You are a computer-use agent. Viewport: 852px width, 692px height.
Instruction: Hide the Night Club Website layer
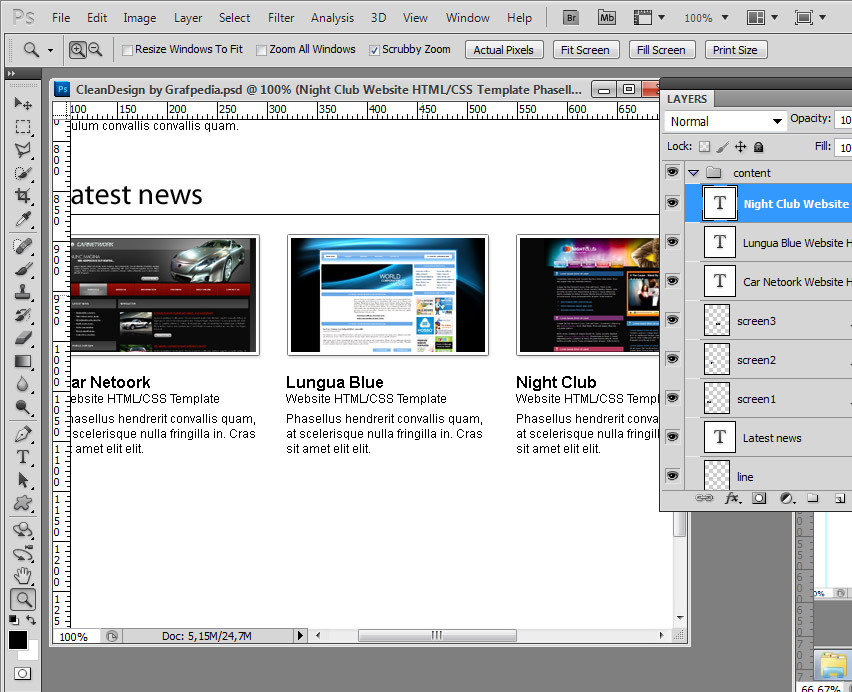[x=672, y=203]
